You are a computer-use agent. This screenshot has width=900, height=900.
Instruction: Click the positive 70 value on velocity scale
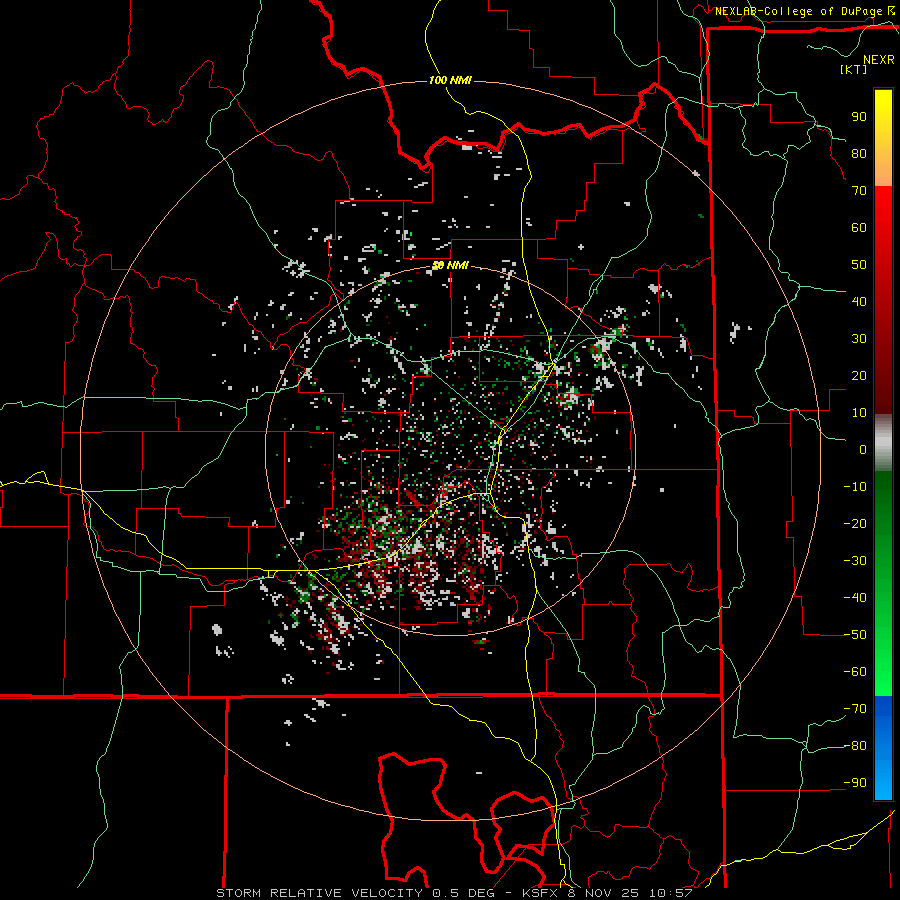pyautogui.click(x=859, y=191)
